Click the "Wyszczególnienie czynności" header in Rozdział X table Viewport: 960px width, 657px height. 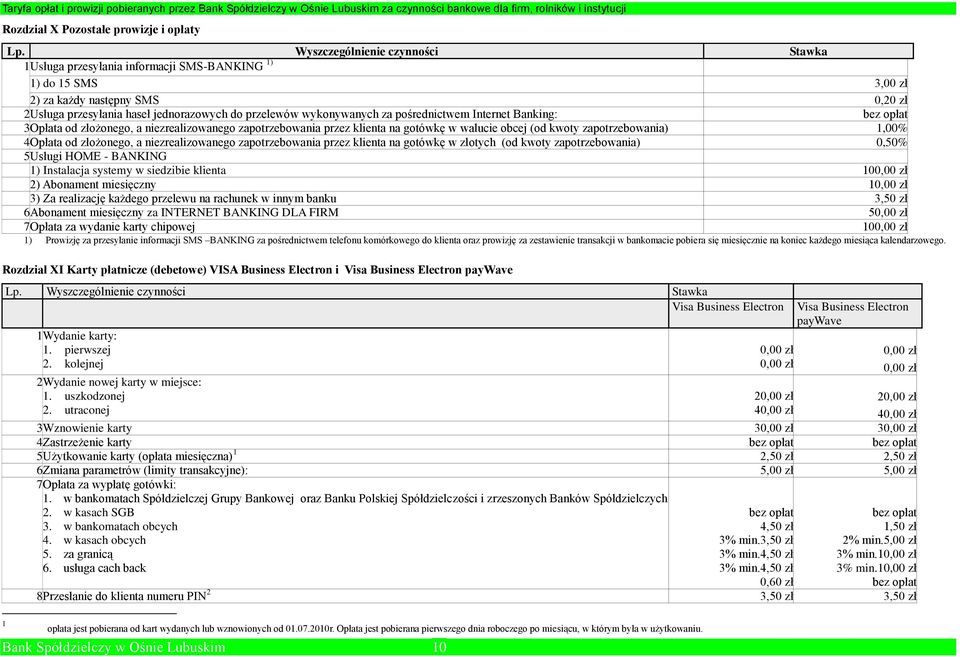click(366, 51)
